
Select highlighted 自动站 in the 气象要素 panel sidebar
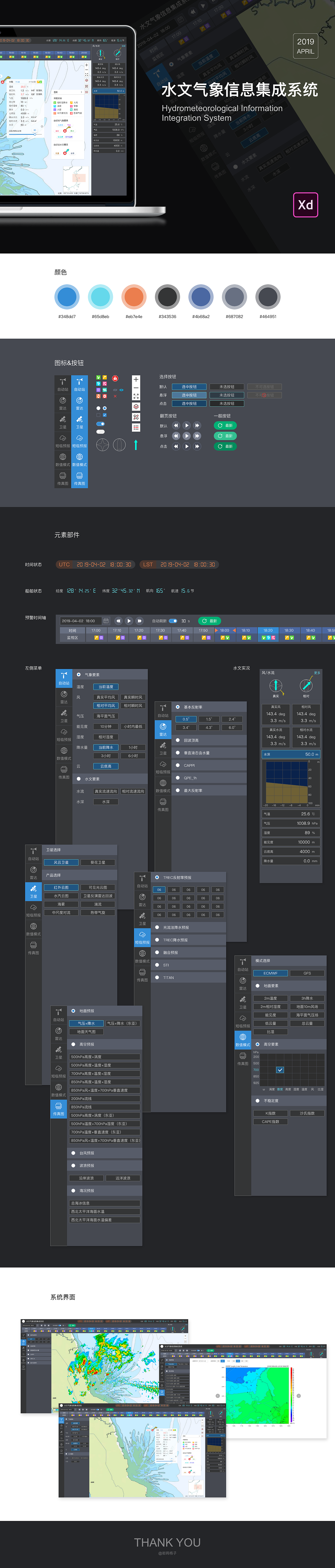coord(64,679)
